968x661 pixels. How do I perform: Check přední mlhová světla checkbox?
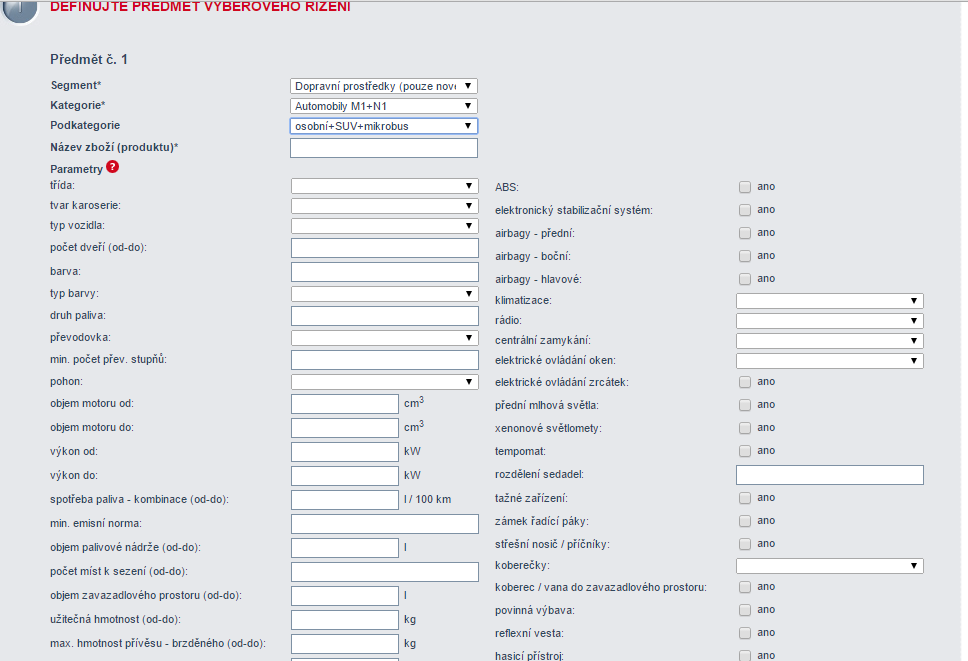click(745, 405)
